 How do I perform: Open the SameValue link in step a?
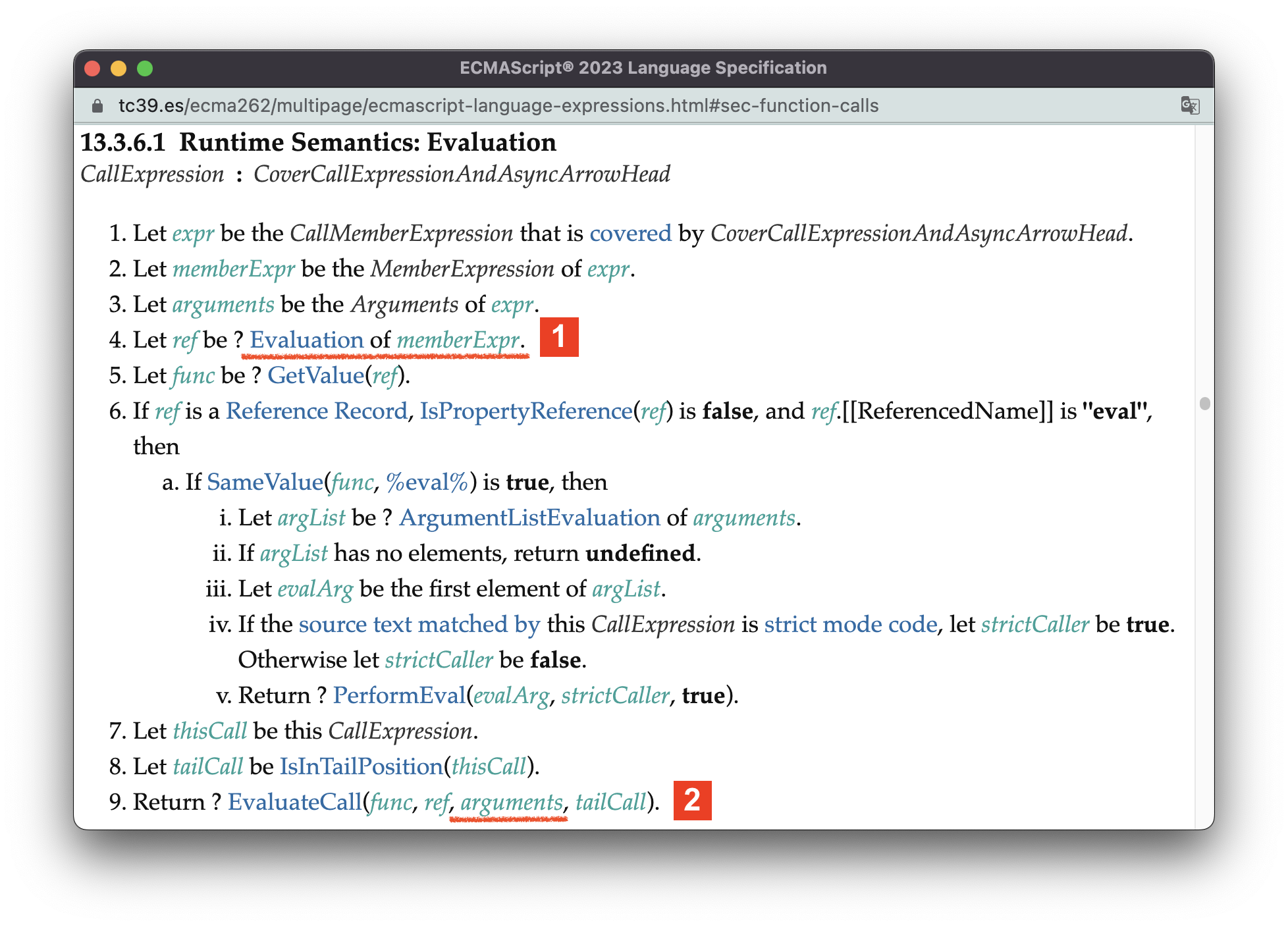pos(265,482)
